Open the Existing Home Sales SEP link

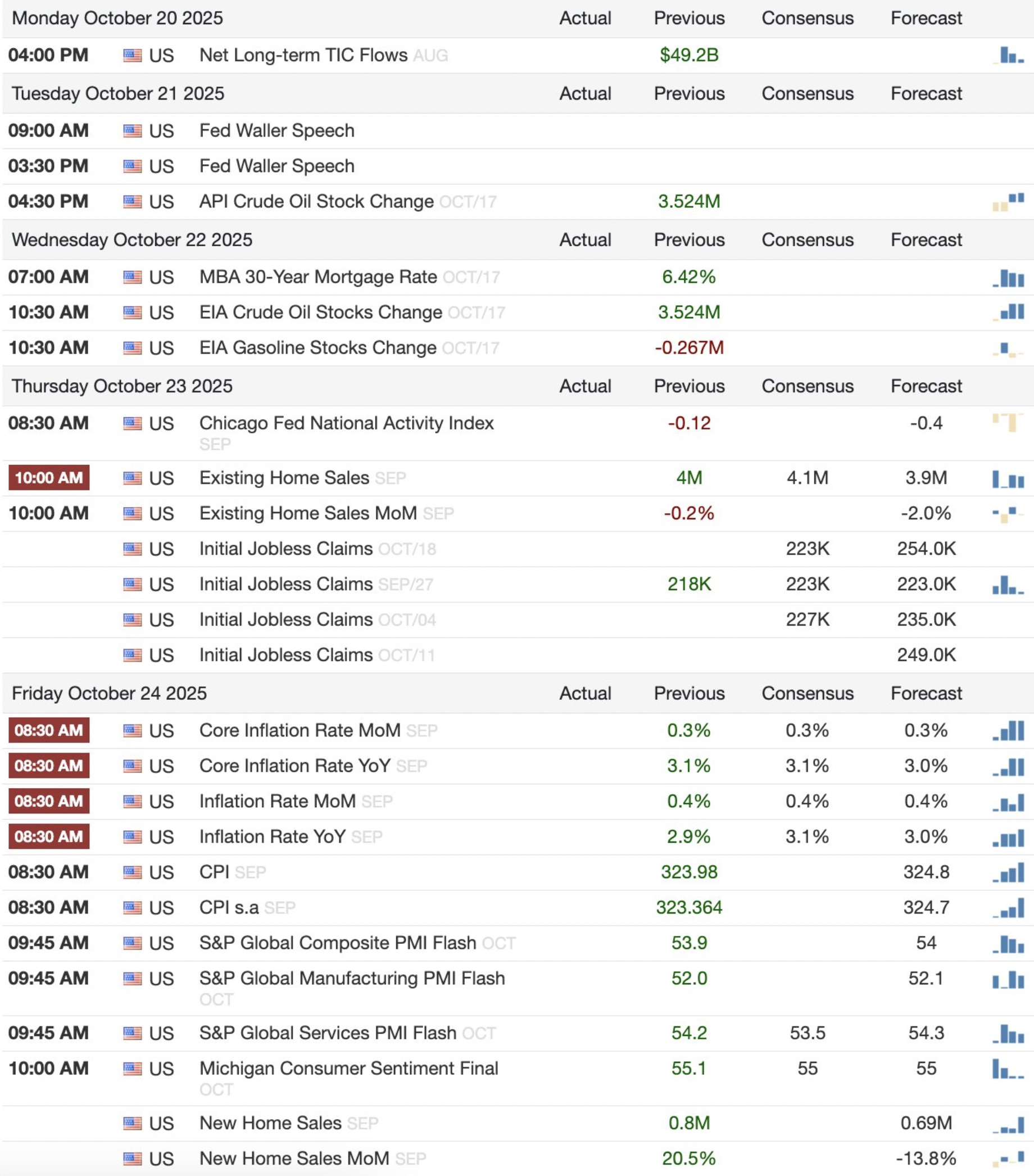pyautogui.click(x=284, y=478)
